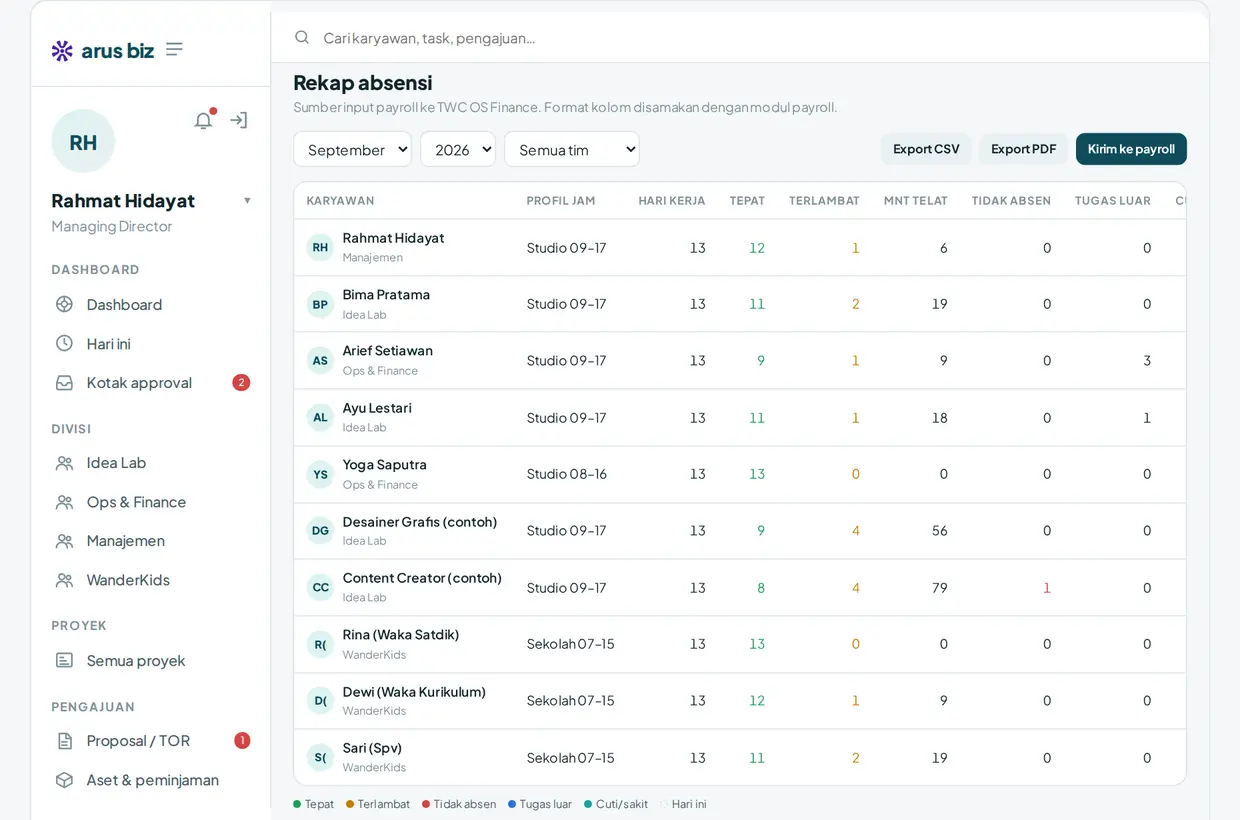The width and height of the screenshot is (1240, 820).
Task: Expand the user menu arrow beside Rahmat Hidayat
Action: [x=247, y=201]
